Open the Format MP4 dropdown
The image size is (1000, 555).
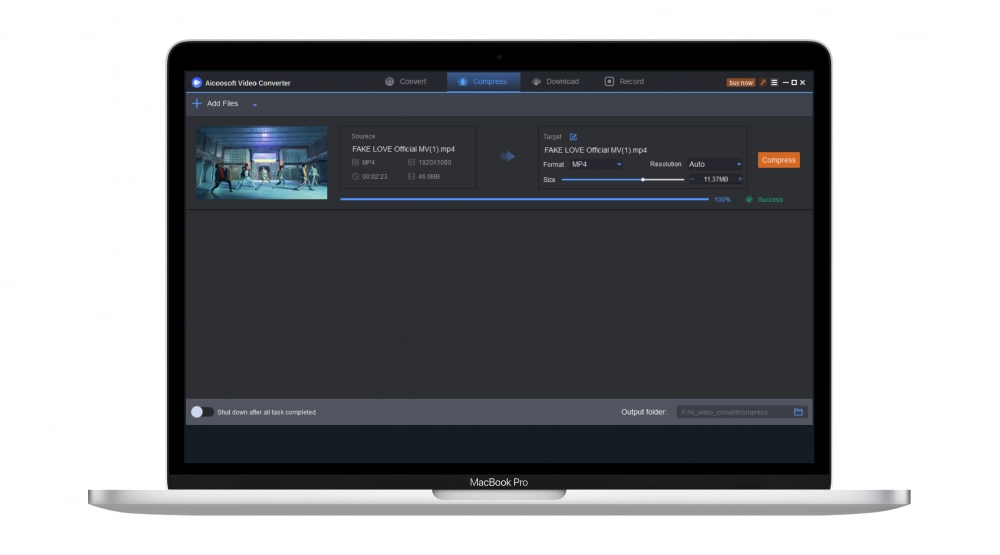[x=596, y=164]
